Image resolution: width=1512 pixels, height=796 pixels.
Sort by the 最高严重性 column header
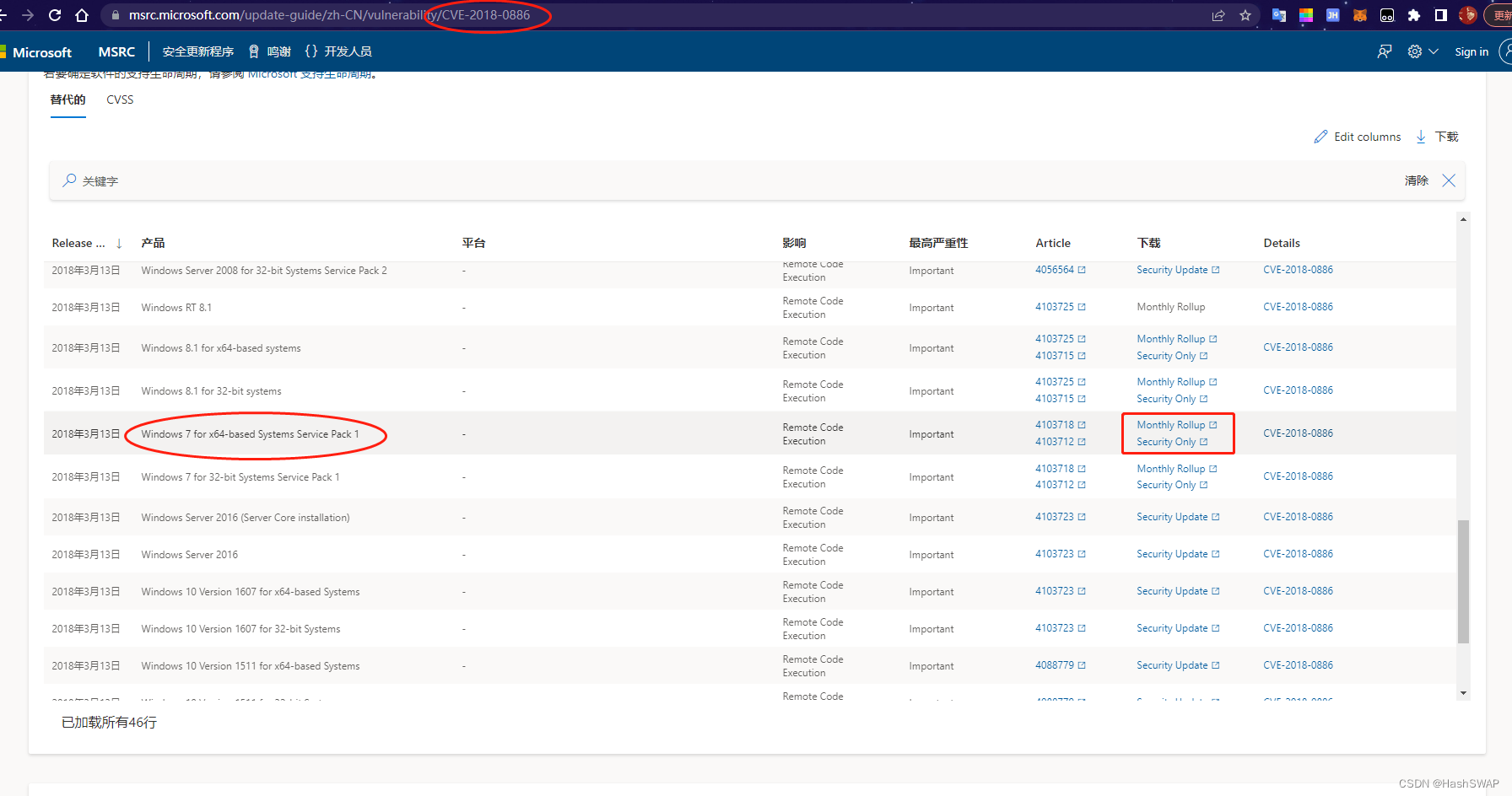[x=938, y=243]
